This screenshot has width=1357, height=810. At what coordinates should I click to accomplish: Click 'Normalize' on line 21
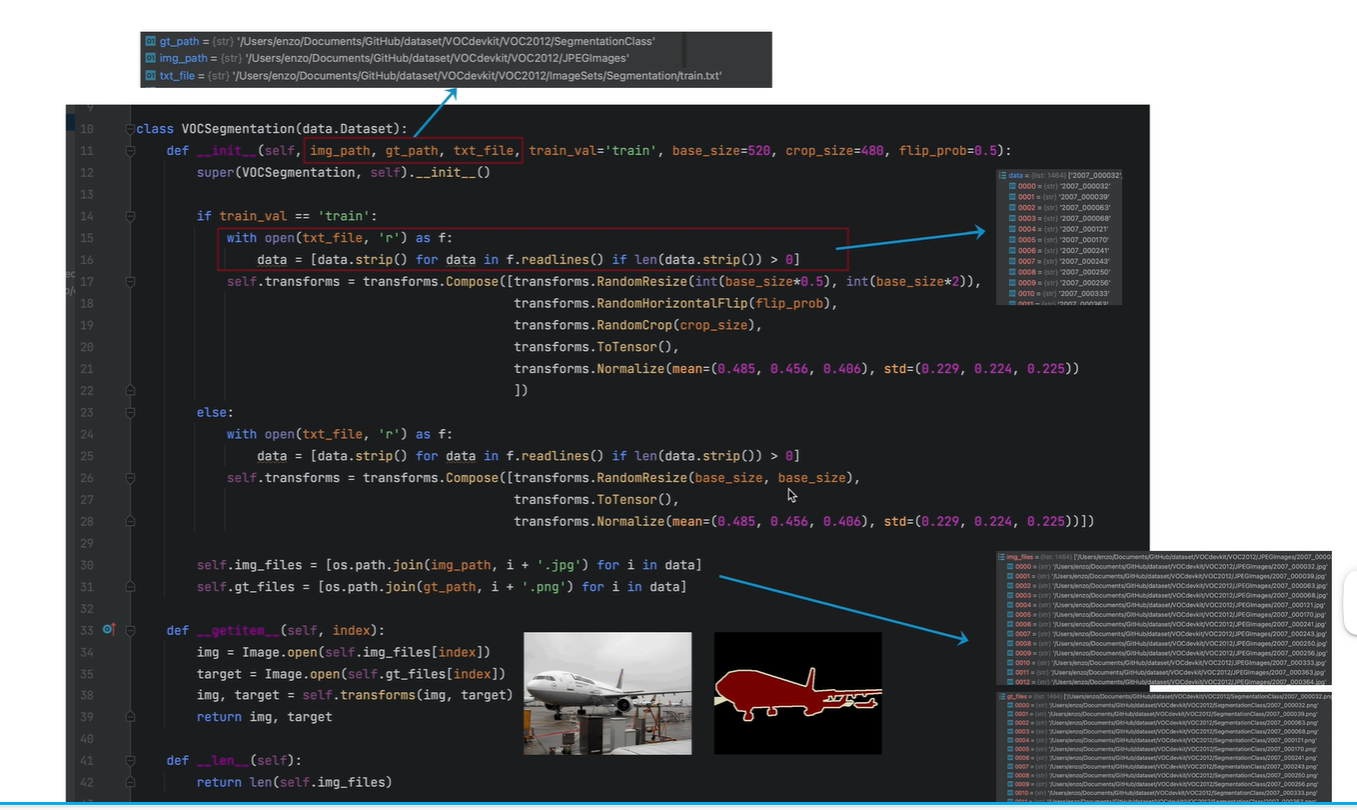coord(630,369)
